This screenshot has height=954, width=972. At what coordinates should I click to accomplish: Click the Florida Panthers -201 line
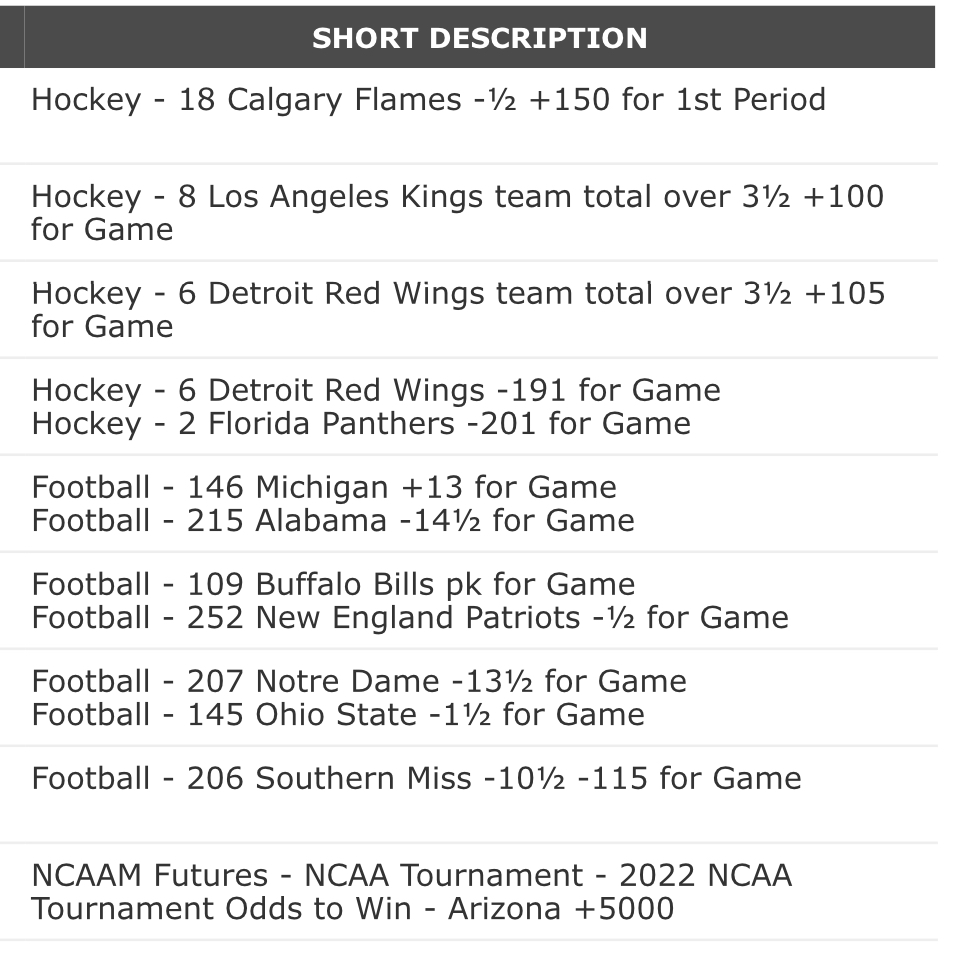(360, 423)
